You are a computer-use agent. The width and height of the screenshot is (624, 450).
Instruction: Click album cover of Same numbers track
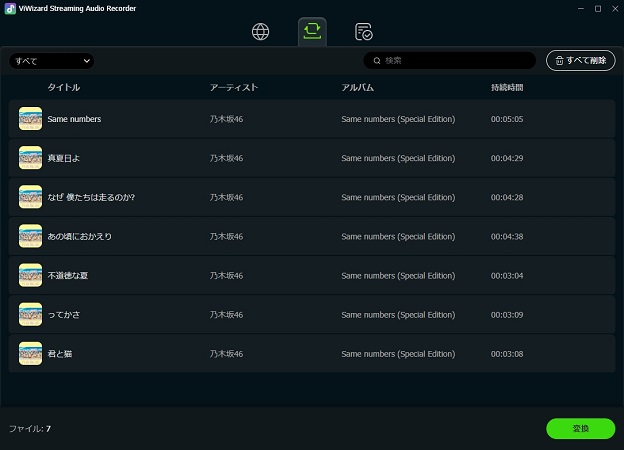(x=30, y=119)
